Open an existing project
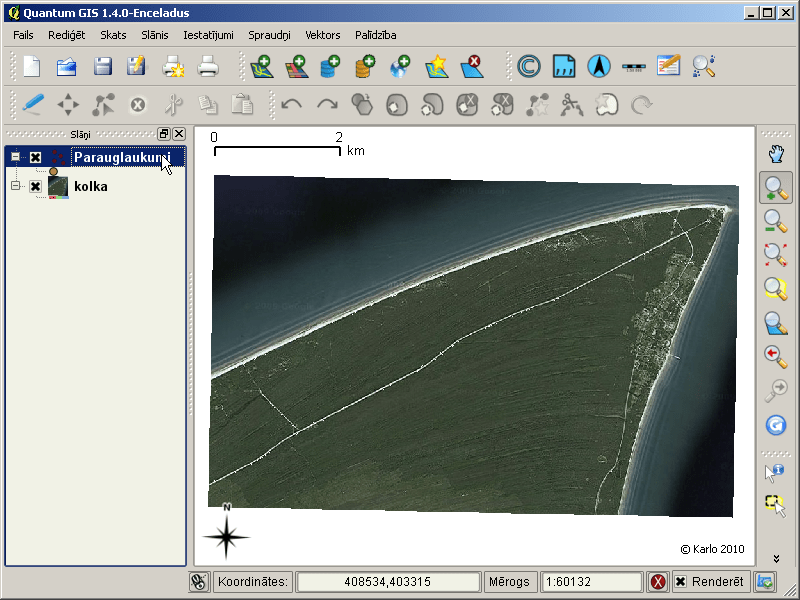Image resolution: width=800 pixels, height=600 pixels. [x=67, y=66]
